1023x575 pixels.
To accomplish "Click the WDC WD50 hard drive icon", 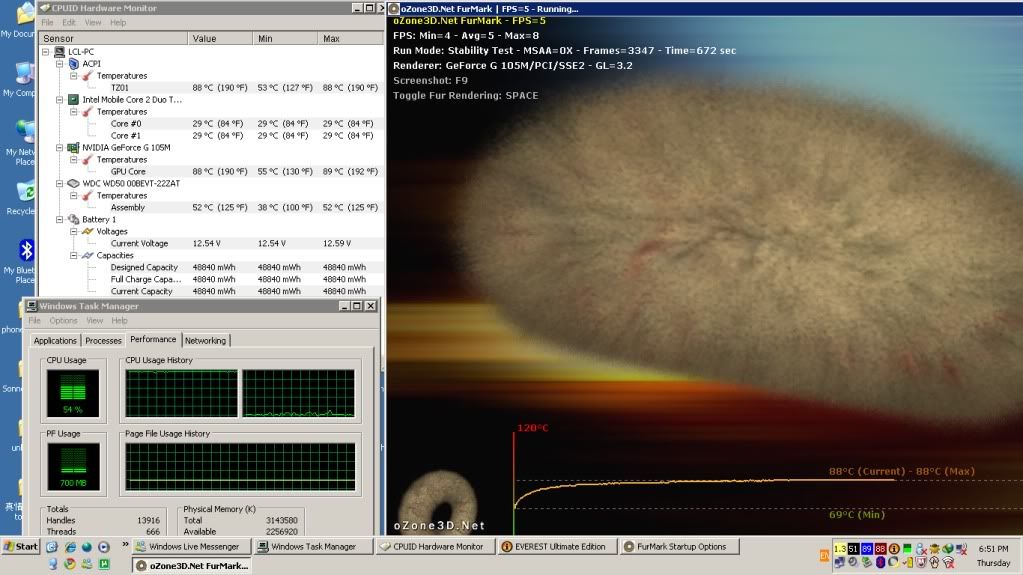I will 74,183.
